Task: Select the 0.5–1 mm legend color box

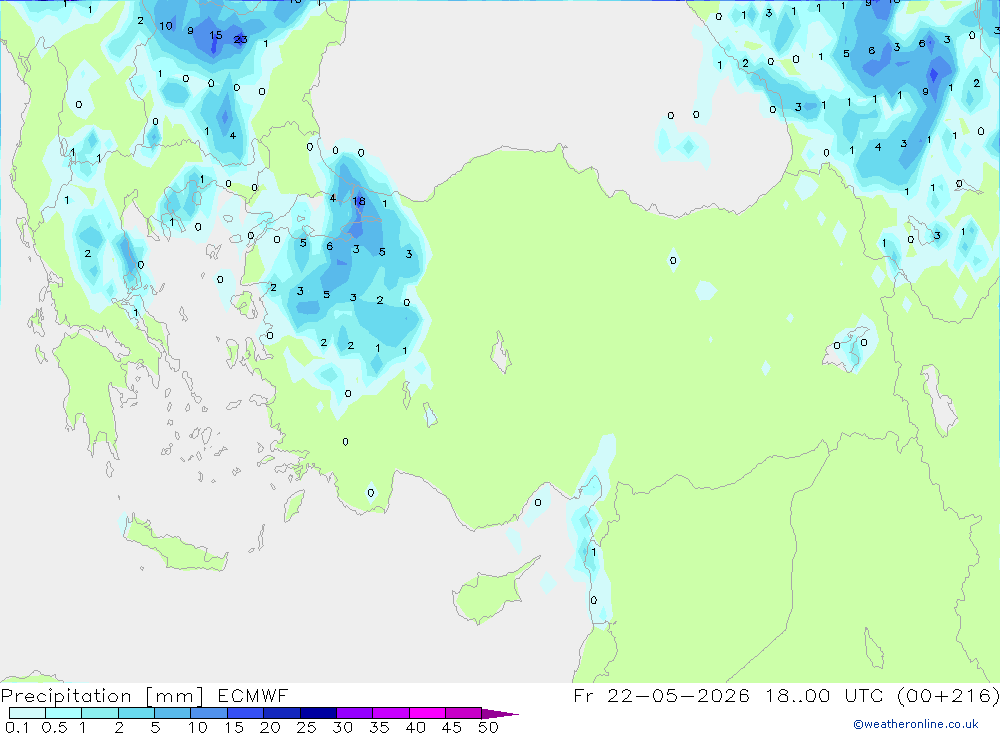Action: pyautogui.click(x=63, y=713)
